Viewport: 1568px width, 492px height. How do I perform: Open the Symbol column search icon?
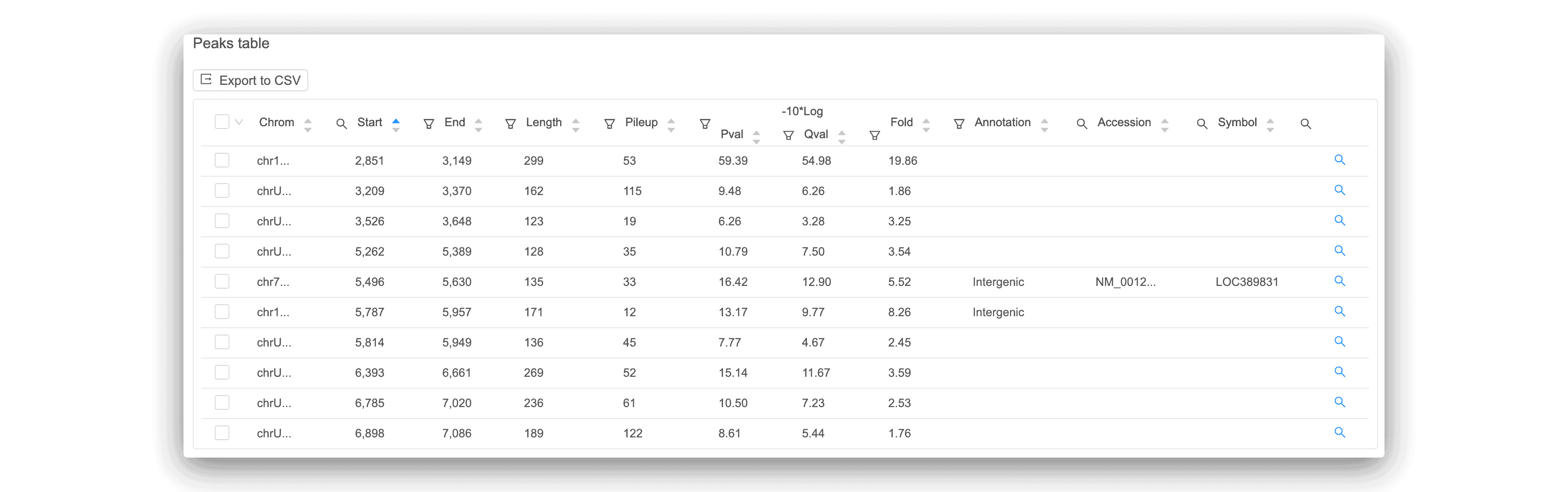point(1306,124)
